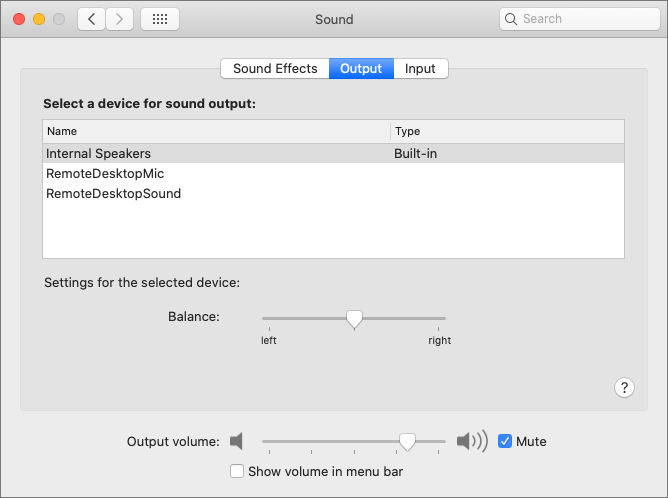Screen dimensions: 668x498
Task: Pick RemoteDesktopSound as output device
Action: click(114, 194)
